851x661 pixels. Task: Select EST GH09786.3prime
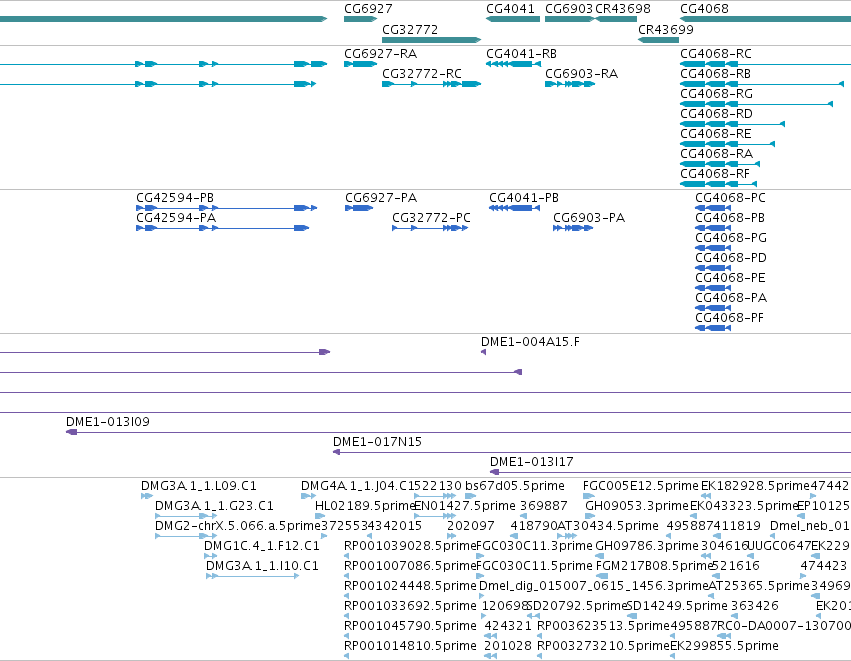(x=647, y=546)
